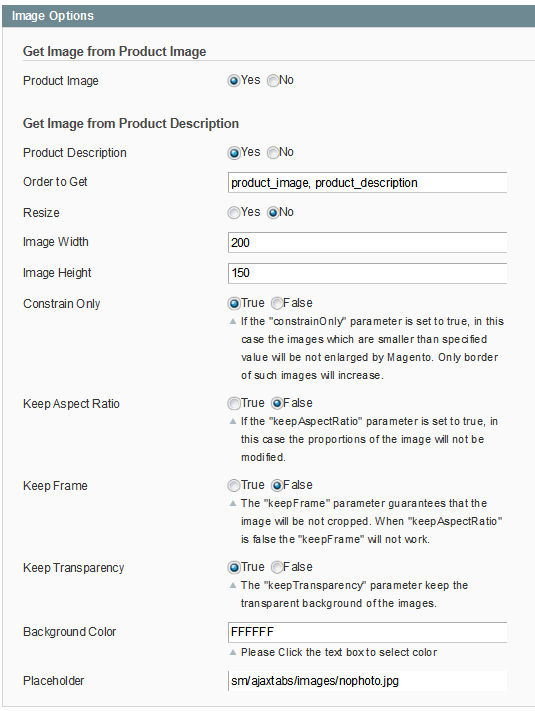The image size is (535, 711).
Task: Select No for Product Image
Action: (272, 81)
